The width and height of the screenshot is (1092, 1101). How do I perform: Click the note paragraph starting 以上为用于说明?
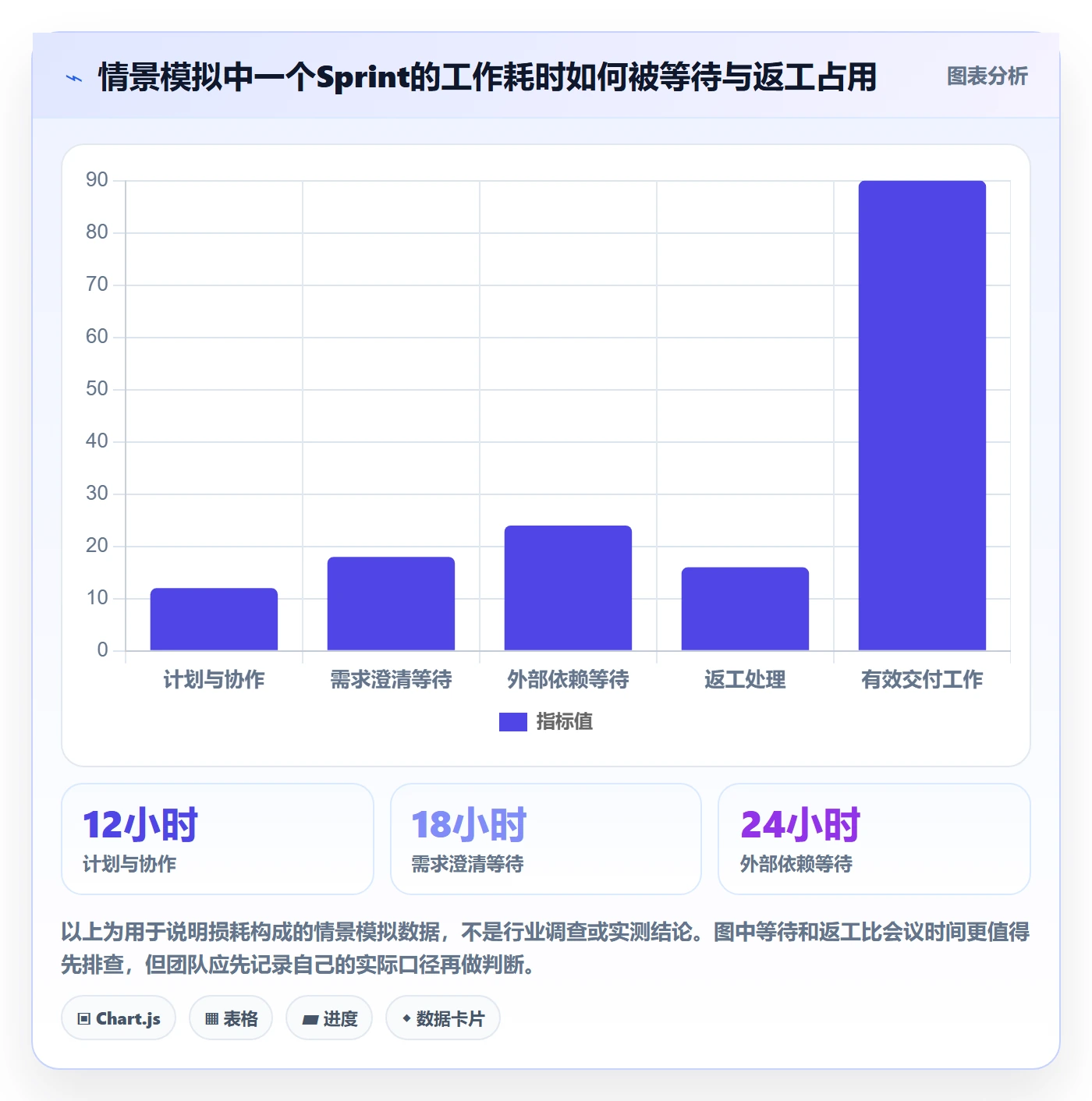click(545, 948)
